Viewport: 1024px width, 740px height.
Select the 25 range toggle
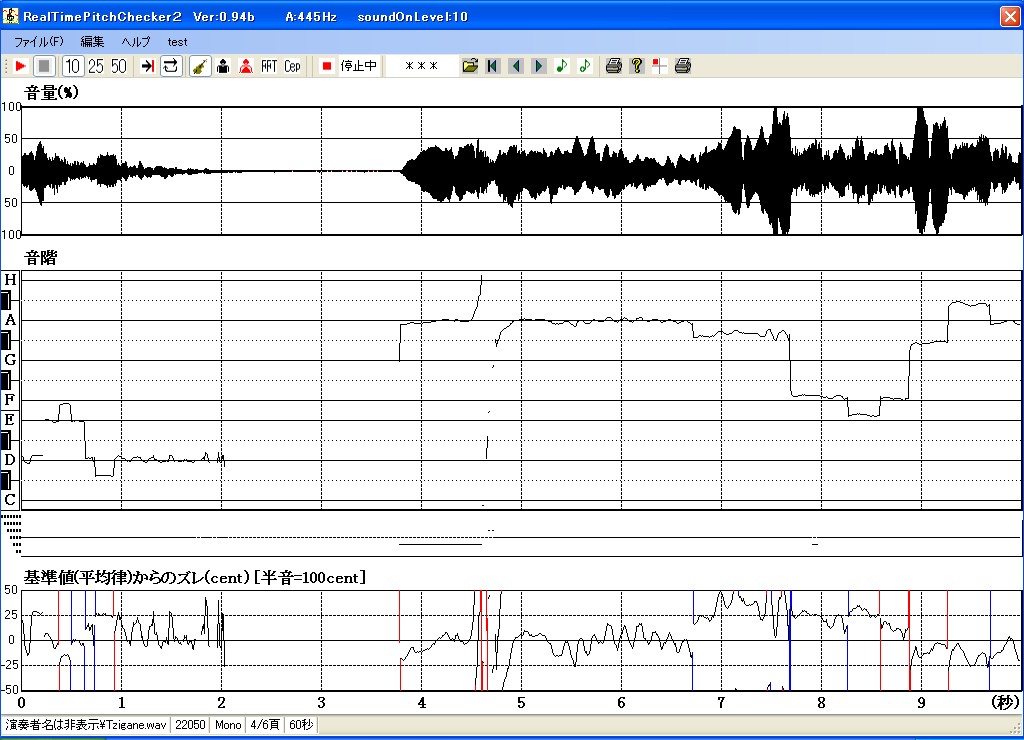(x=95, y=66)
